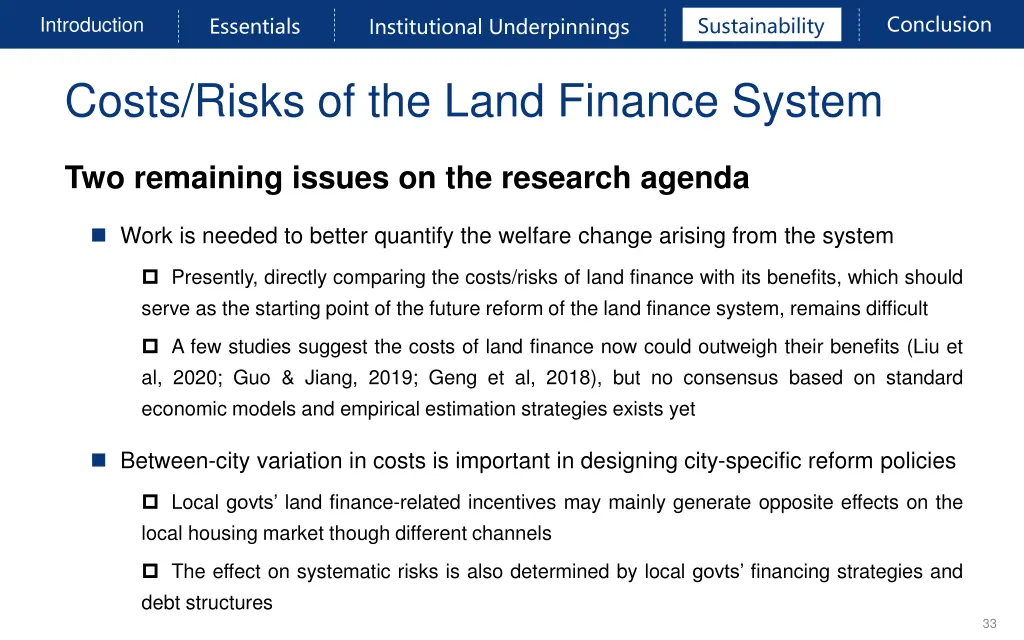Jump to the Conclusion tab

coord(939,25)
